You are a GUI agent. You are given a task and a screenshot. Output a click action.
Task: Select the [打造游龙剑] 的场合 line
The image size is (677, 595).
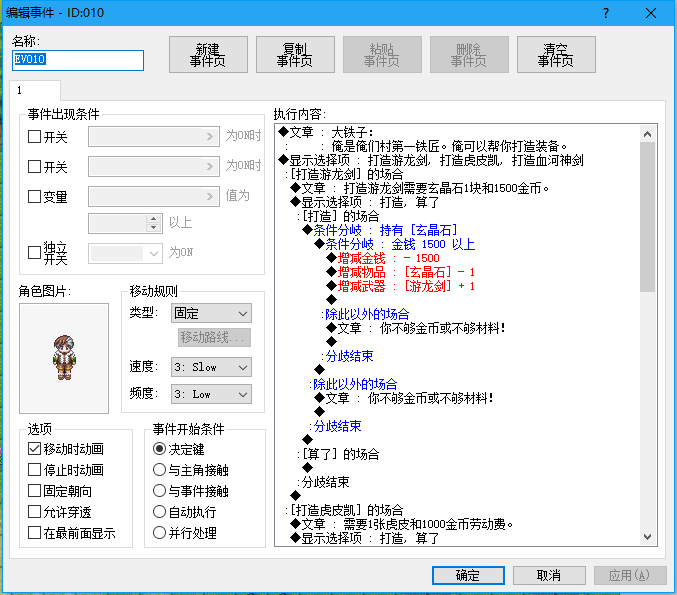[x=344, y=174]
